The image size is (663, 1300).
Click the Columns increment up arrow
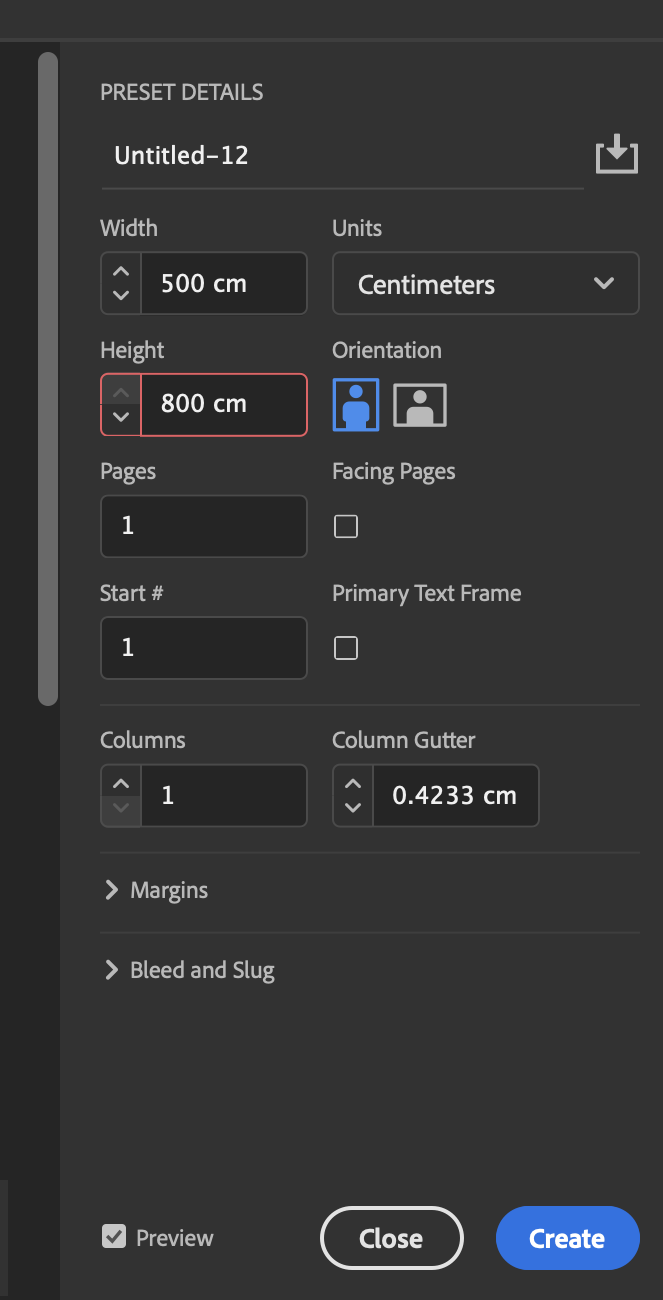point(119,782)
